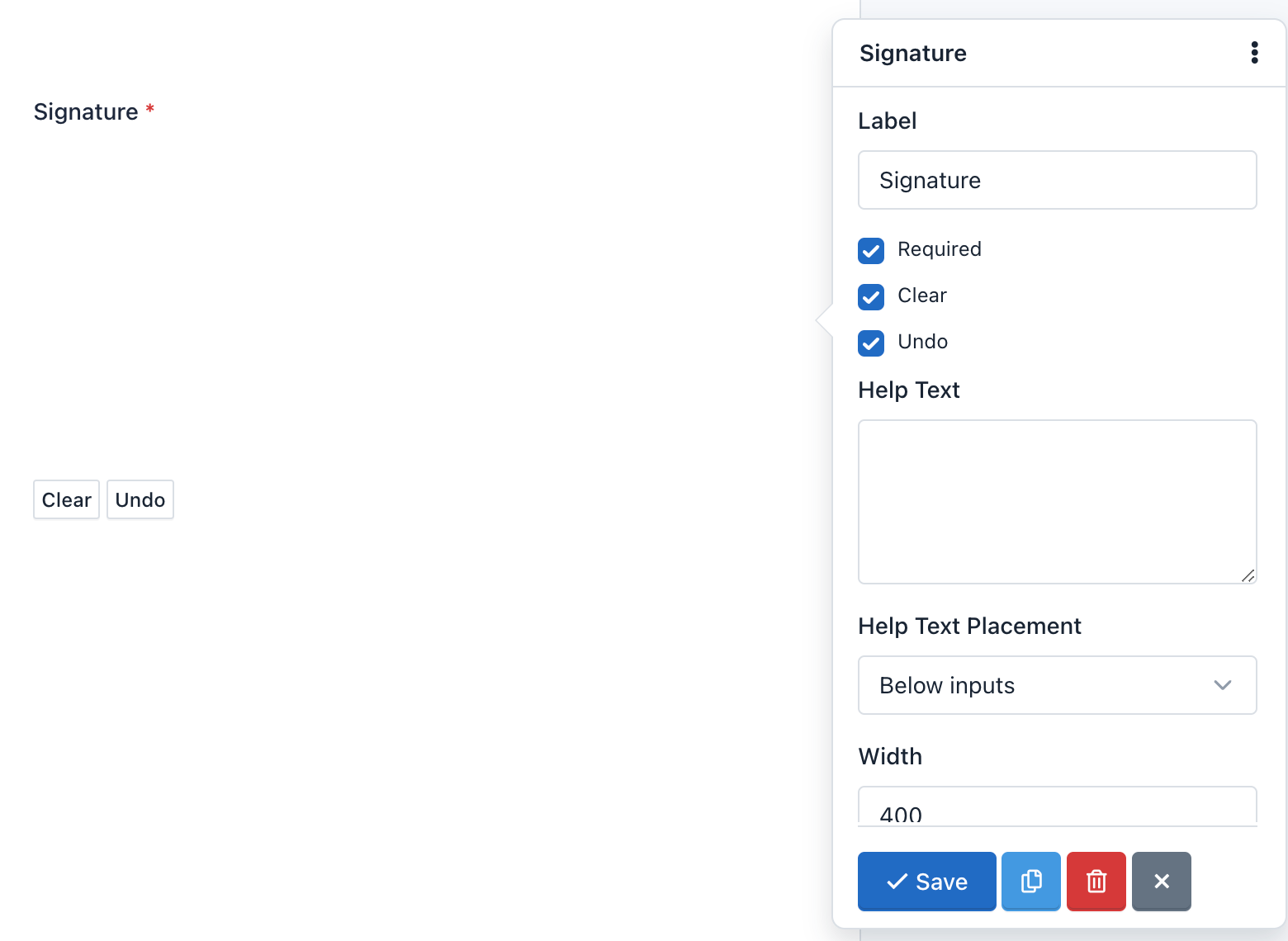Click the Width field showing 400
This screenshot has height=941, width=1288.
point(1057,811)
